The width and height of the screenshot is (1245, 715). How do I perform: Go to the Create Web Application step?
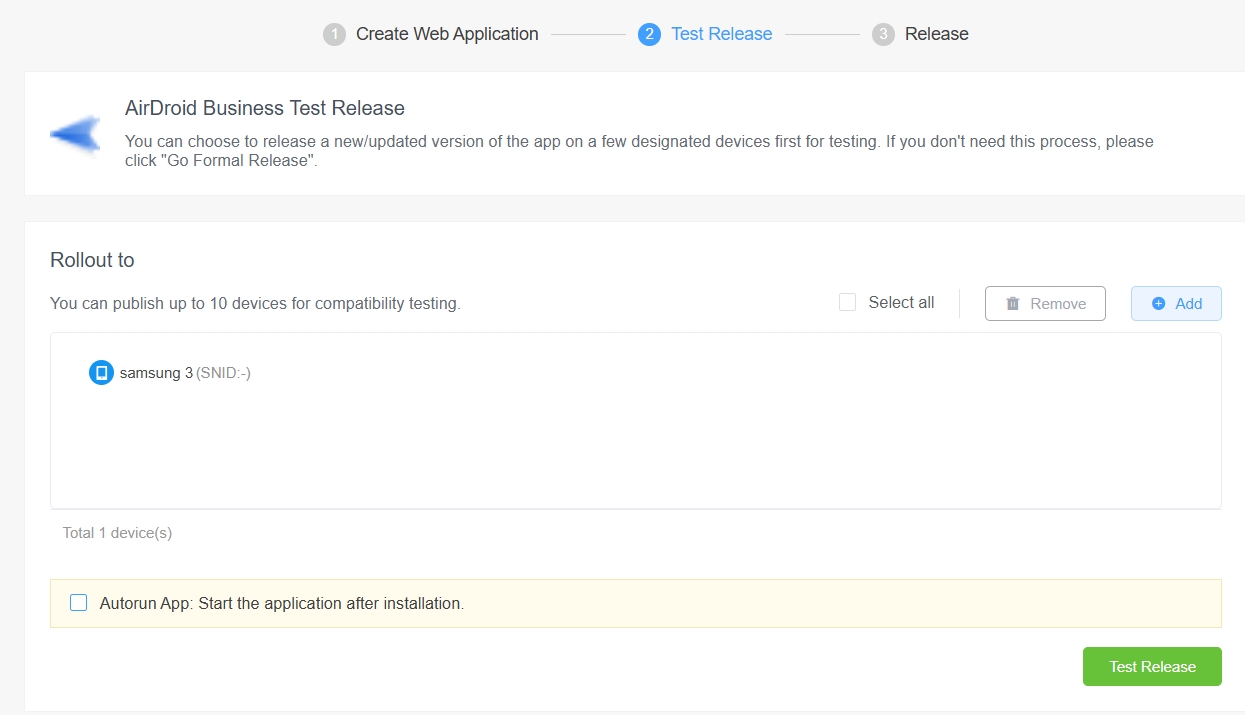click(x=447, y=34)
